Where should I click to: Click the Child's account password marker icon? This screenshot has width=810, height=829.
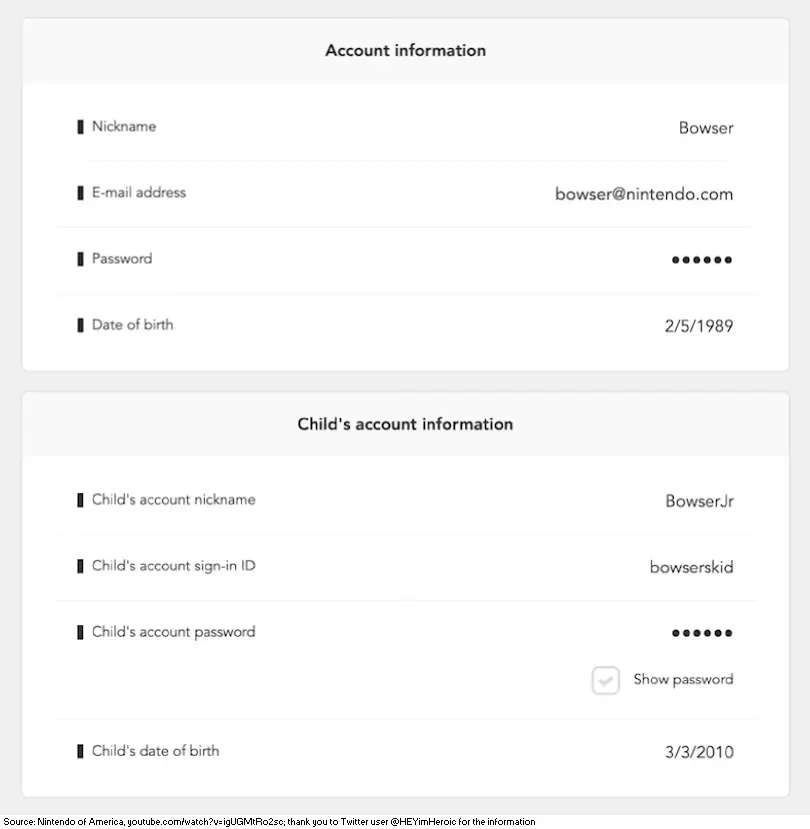[80, 632]
